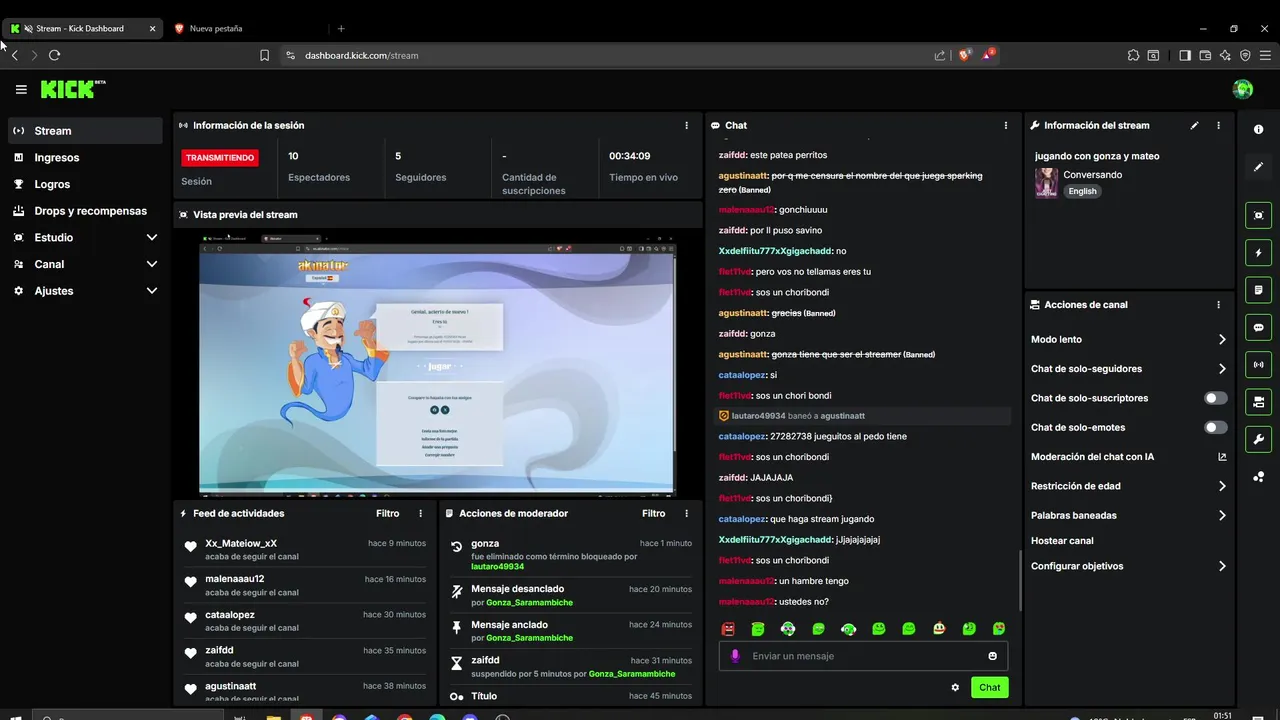Open Modo lento settings

click(x=1129, y=340)
